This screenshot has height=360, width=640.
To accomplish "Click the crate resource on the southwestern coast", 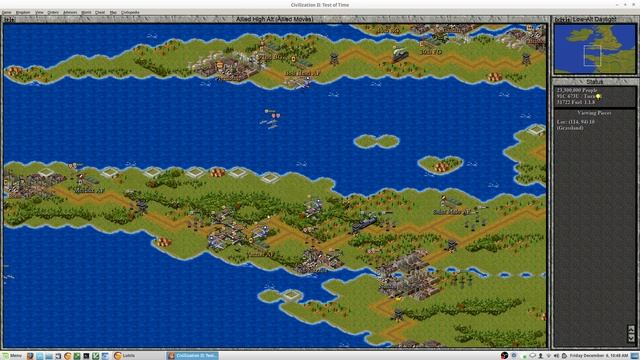I will (x=164, y=242).
